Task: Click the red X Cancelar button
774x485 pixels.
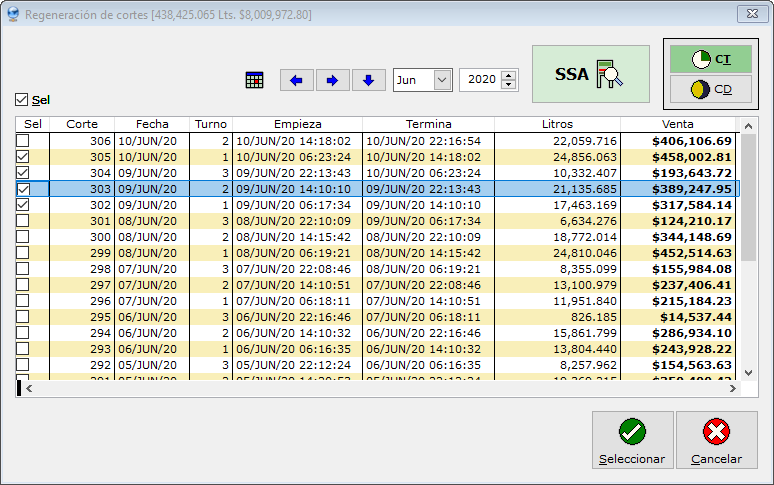Action: coord(716,440)
